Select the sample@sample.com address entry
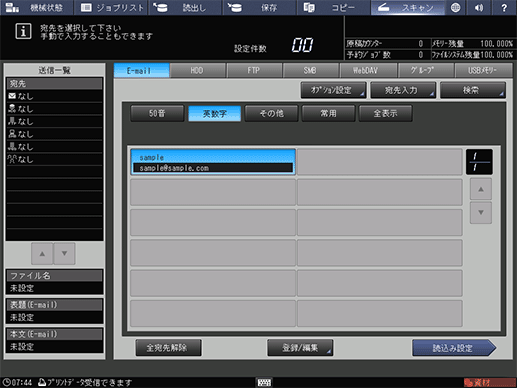The image size is (517, 388). (213, 162)
